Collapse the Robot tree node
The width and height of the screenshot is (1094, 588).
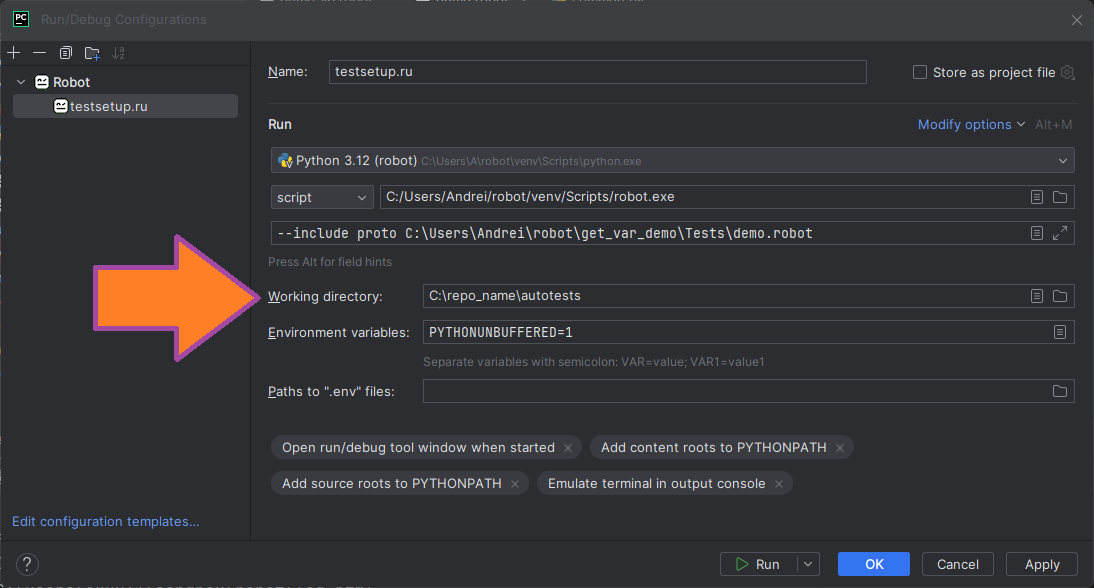point(21,82)
